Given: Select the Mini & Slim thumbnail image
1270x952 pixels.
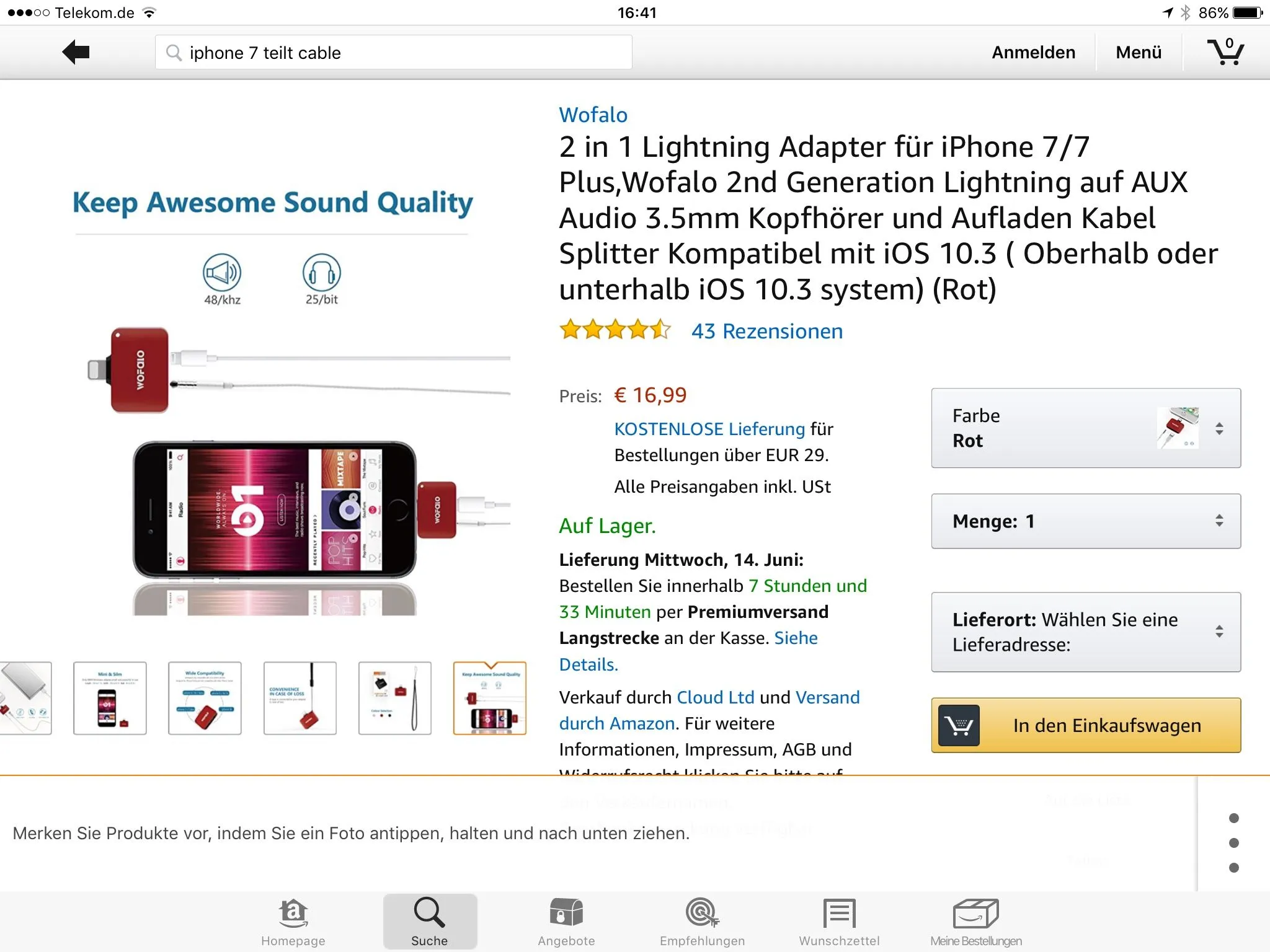Looking at the screenshot, I should point(110,699).
